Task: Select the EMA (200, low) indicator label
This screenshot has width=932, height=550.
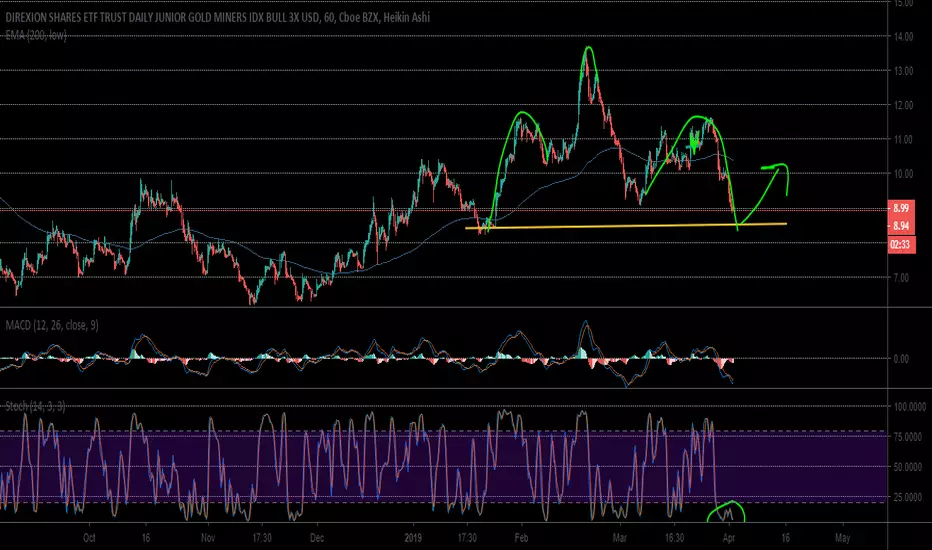Action: 36,36
